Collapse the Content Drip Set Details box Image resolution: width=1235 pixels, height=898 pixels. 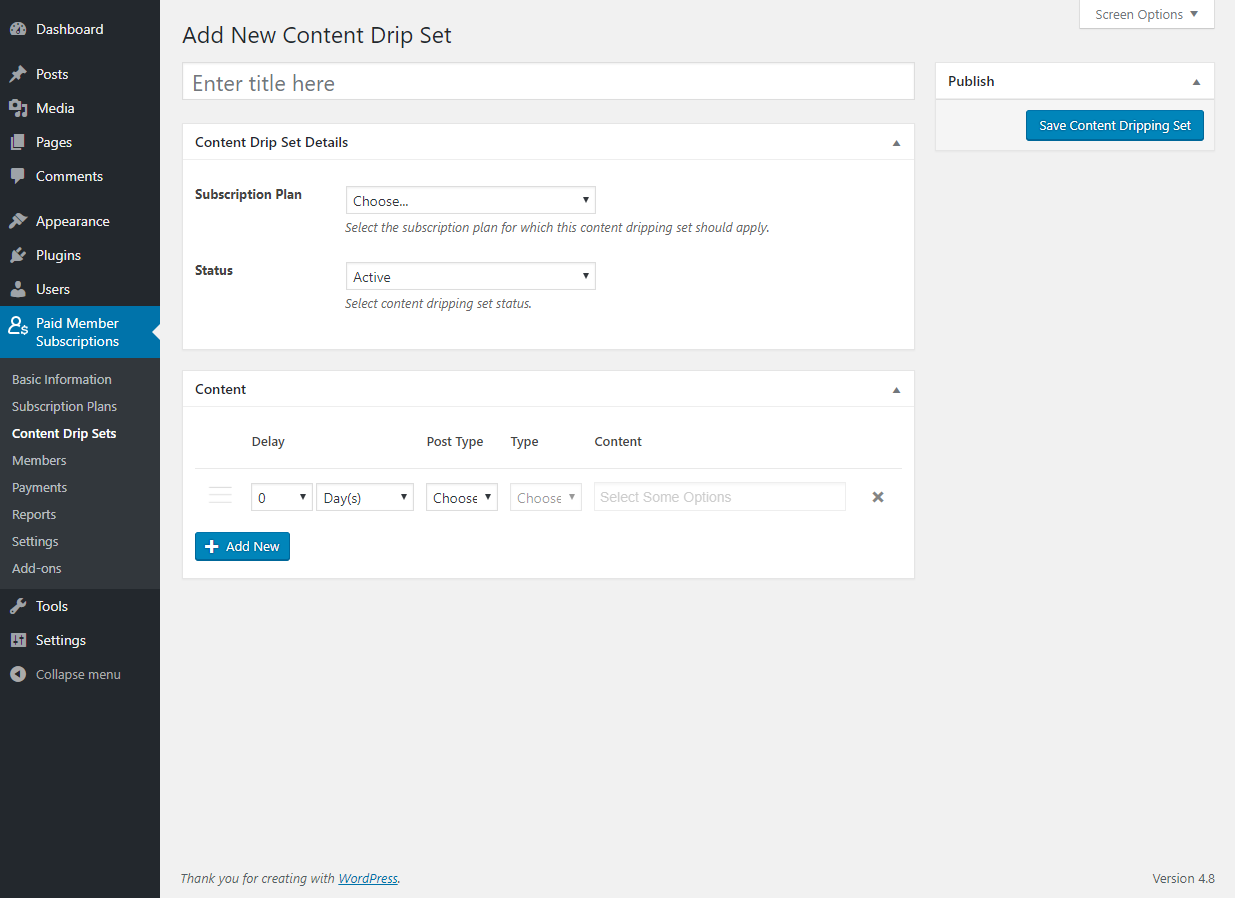click(896, 143)
